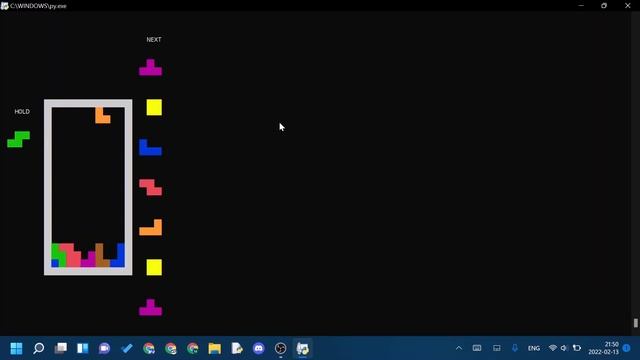Open Task View from the taskbar
The height and width of the screenshot is (360, 640).
[x=60, y=348]
